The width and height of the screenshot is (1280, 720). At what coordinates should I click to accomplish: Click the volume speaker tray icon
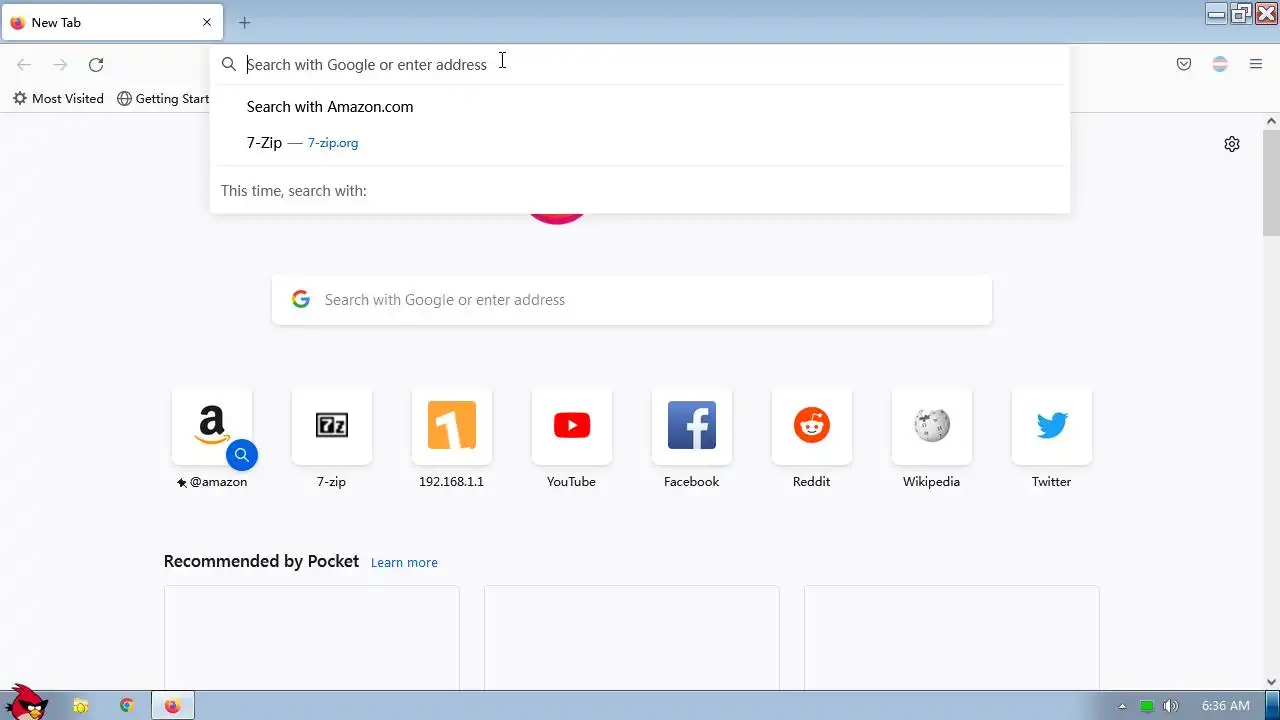1171,706
